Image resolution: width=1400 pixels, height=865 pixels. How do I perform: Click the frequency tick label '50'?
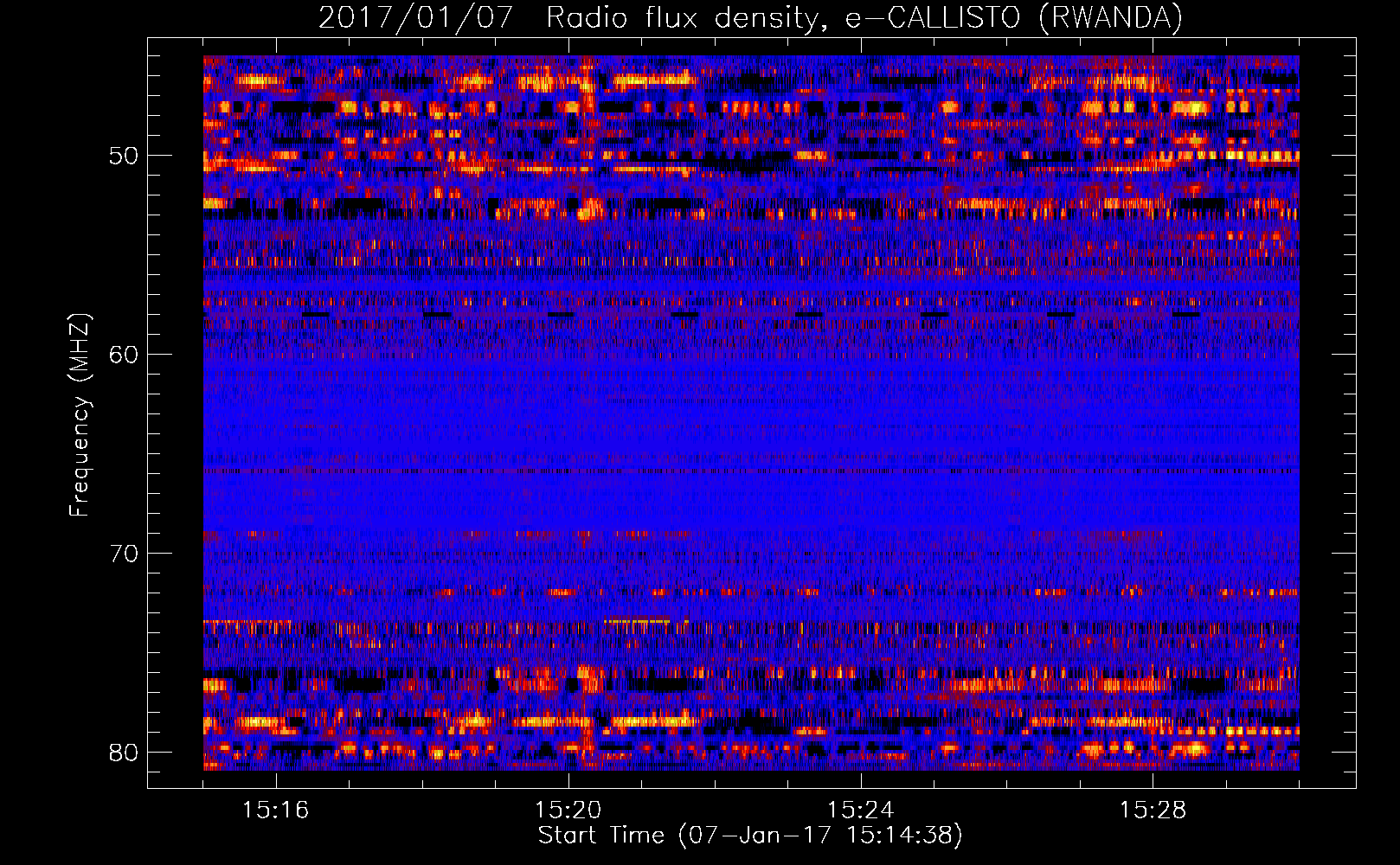click(124, 156)
